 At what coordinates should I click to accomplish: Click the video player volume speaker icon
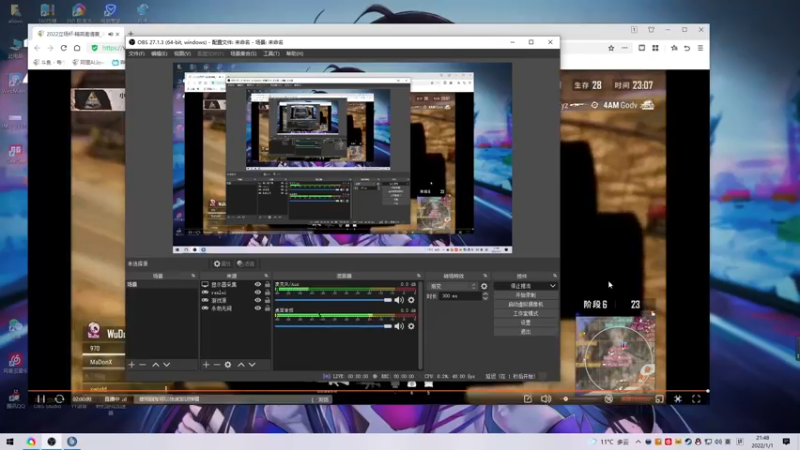[546, 399]
